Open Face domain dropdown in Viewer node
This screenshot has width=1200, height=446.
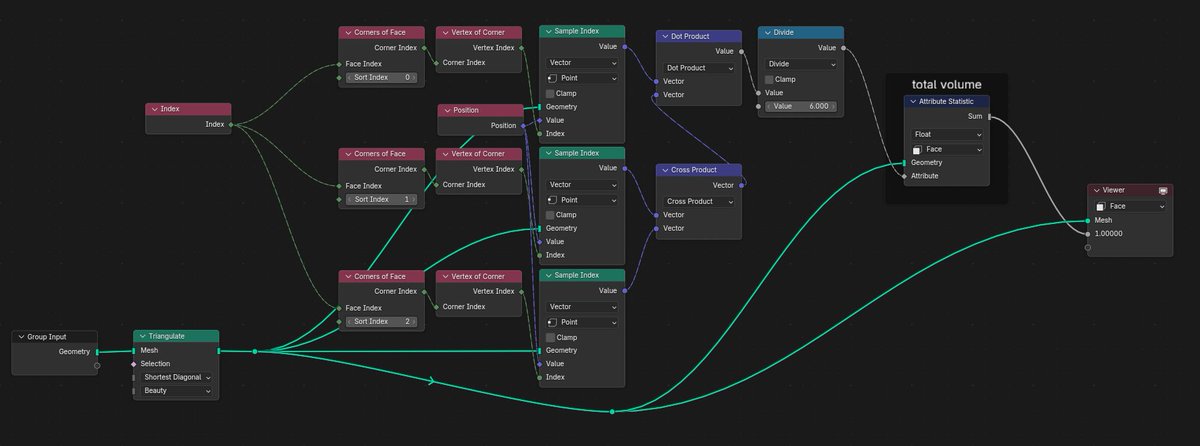pyautogui.click(x=1130, y=206)
